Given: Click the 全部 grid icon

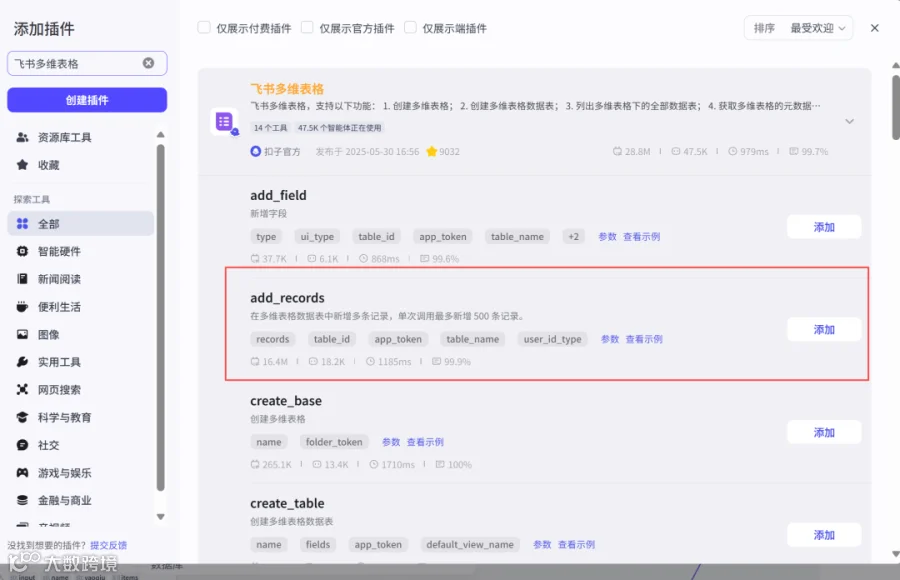Looking at the screenshot, I should click(22, 224).
